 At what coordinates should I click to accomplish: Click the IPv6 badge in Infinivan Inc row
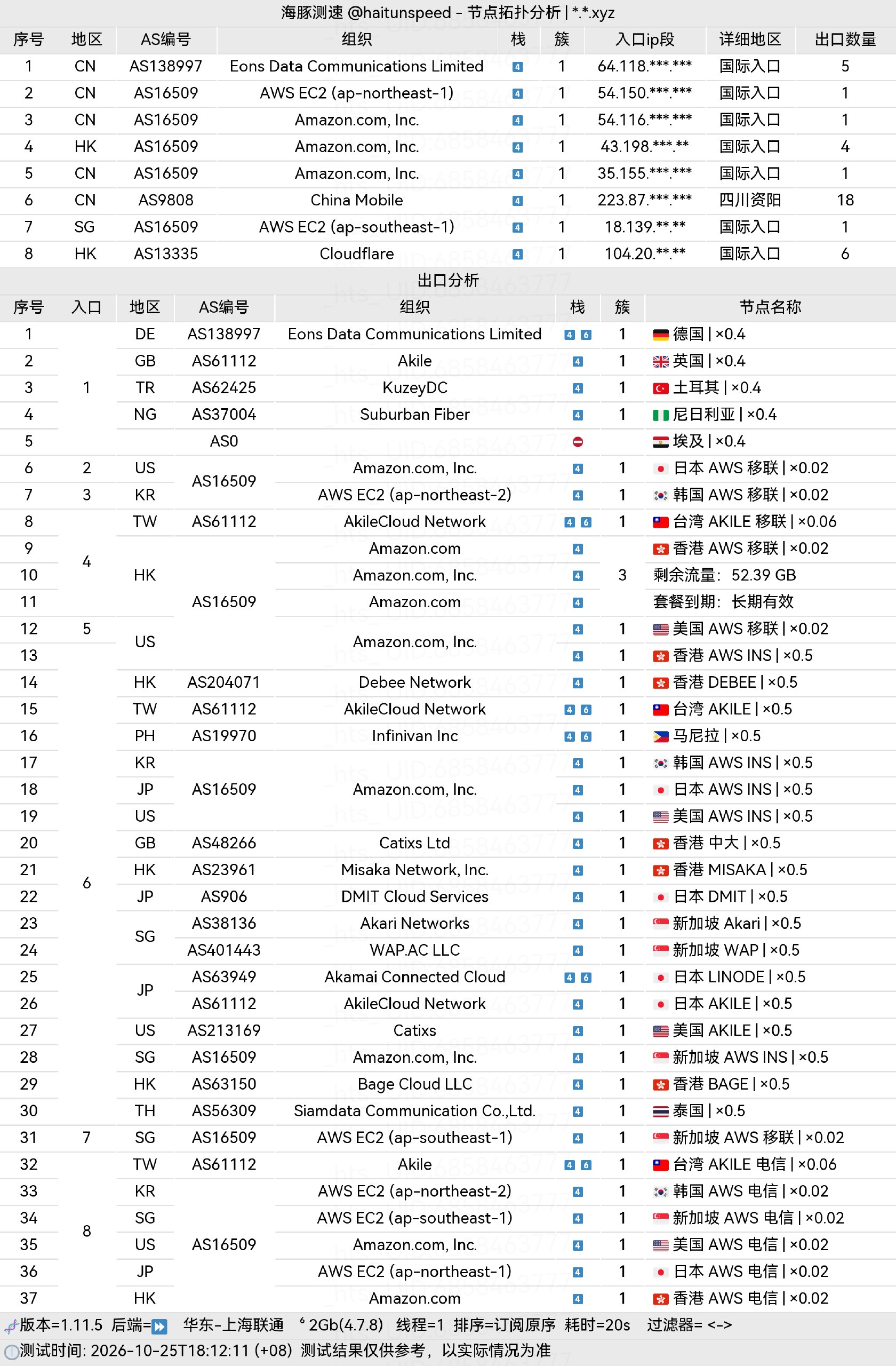586,736
